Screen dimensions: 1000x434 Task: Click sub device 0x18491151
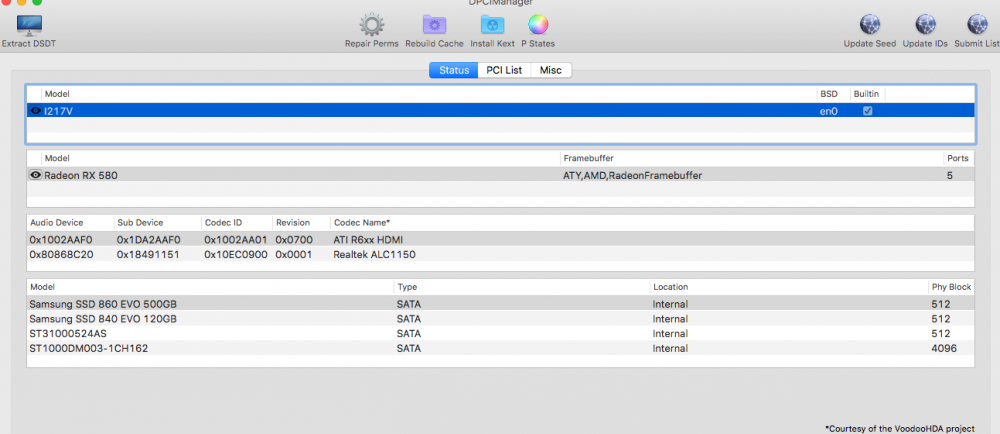[x=148, y=254]
